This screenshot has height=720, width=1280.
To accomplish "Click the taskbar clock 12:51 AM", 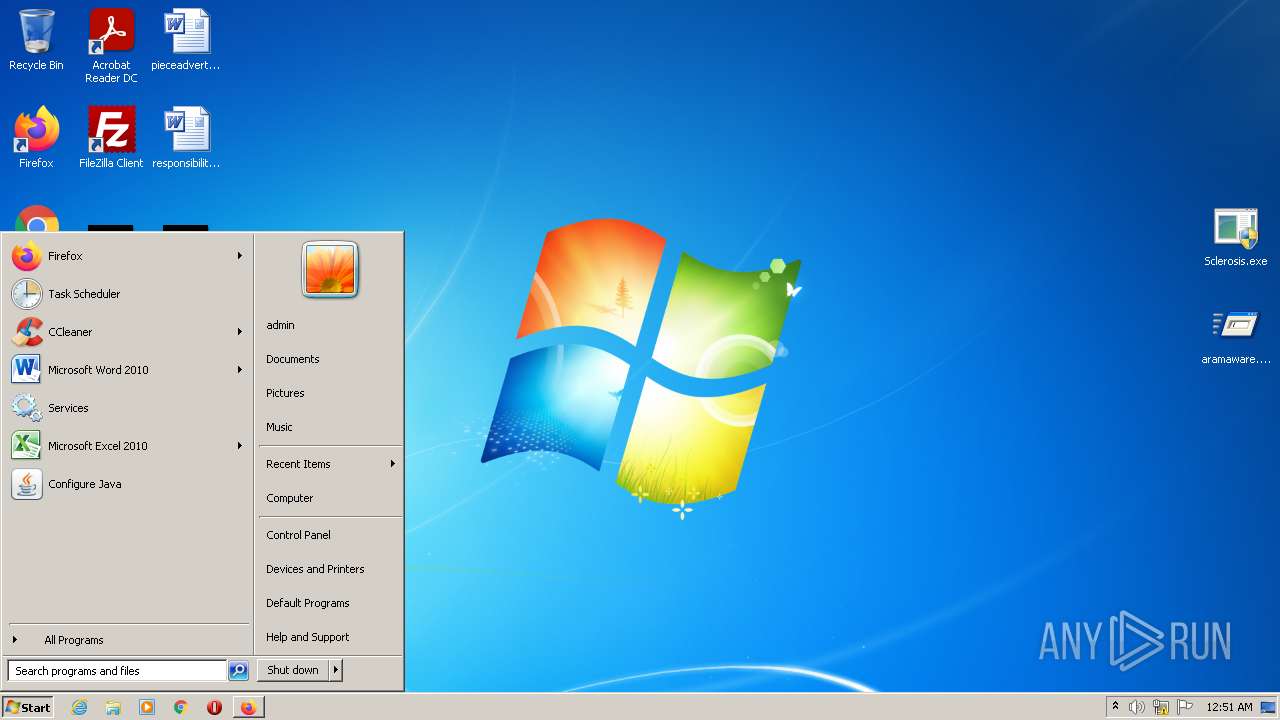I will 1229,707.
